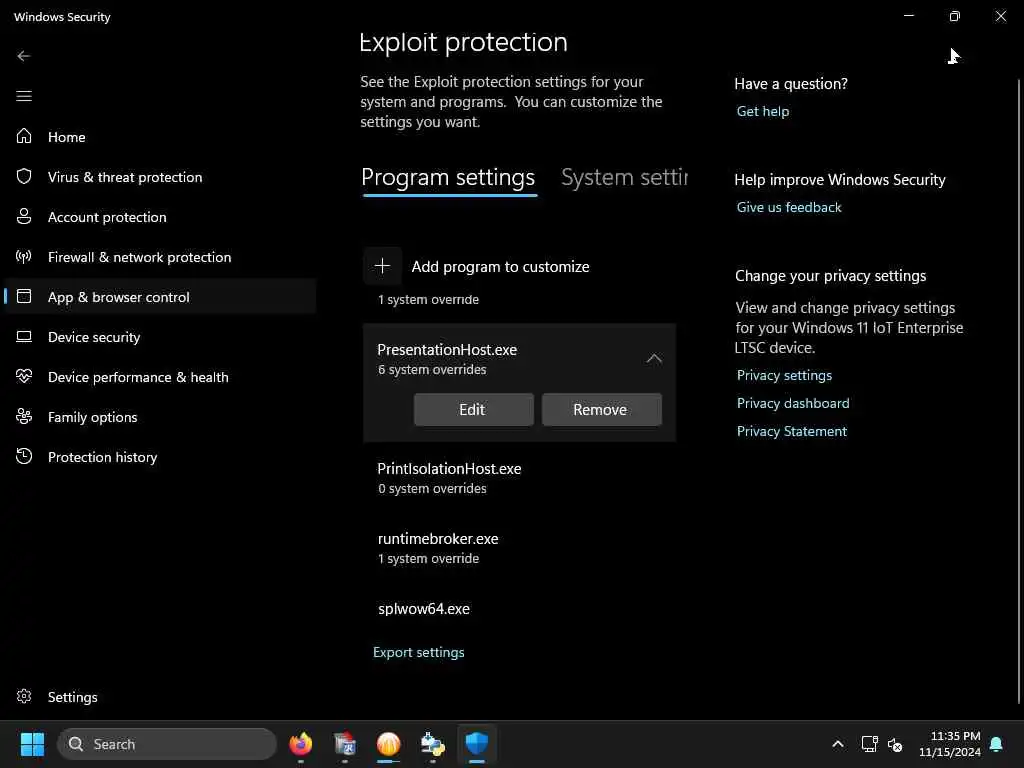This screenshot has height=768, width=1024.
Task: Remove PresentationHost.exe from the list
Action: pos(601,409)
